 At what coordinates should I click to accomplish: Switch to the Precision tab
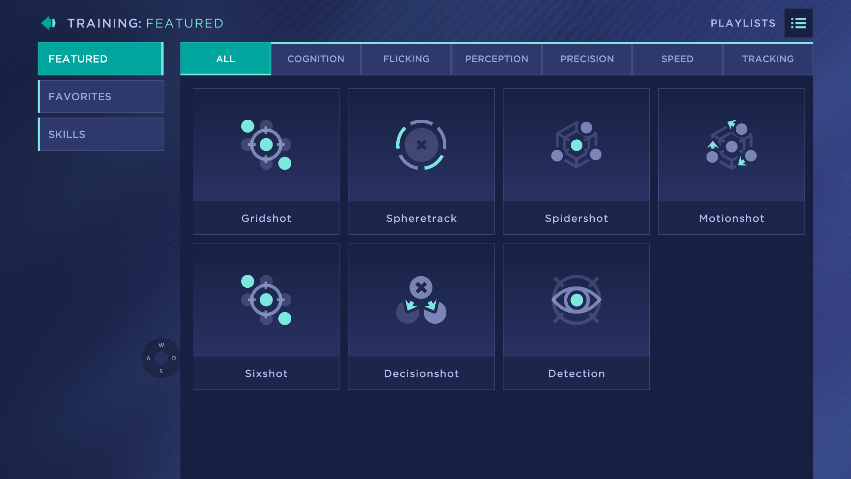[x=587, y=59]
